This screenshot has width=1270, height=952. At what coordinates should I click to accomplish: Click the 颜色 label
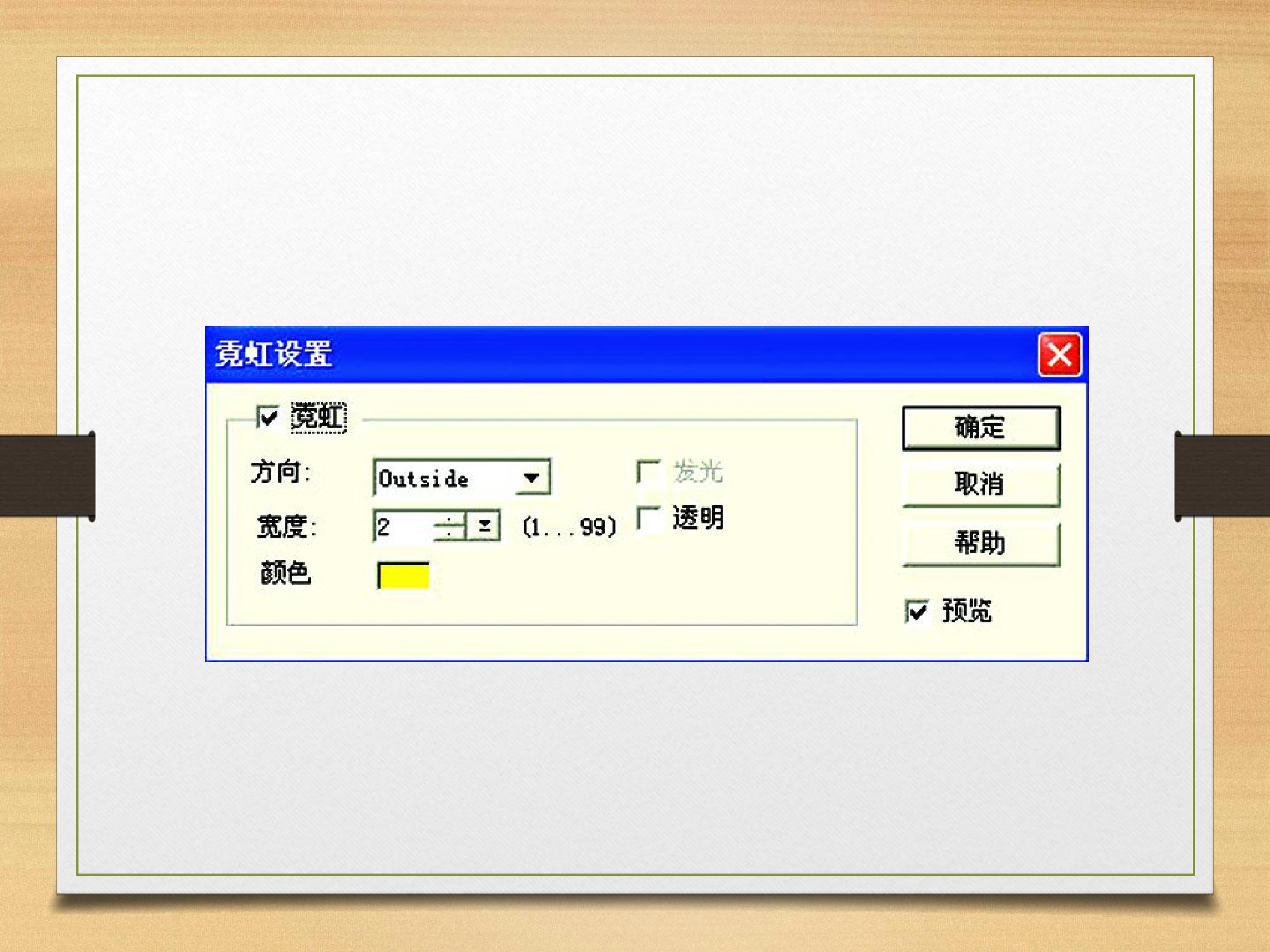coord(285,573)
